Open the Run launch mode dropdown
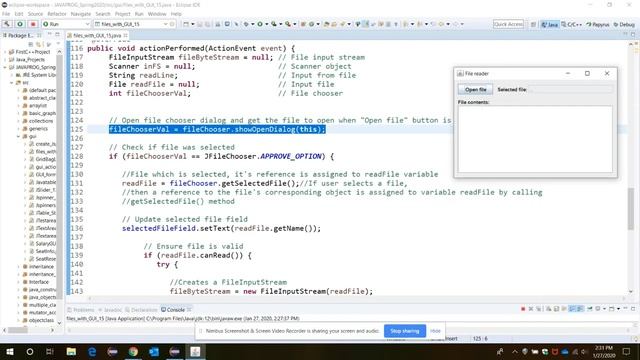Viewport: 640px width, 360px height. point(65,24)
